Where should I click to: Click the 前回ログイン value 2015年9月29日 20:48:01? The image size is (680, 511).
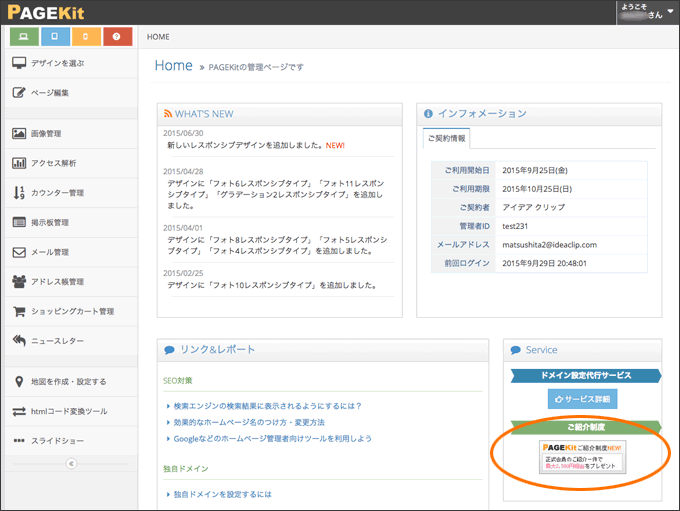click(x=544, y=264)
